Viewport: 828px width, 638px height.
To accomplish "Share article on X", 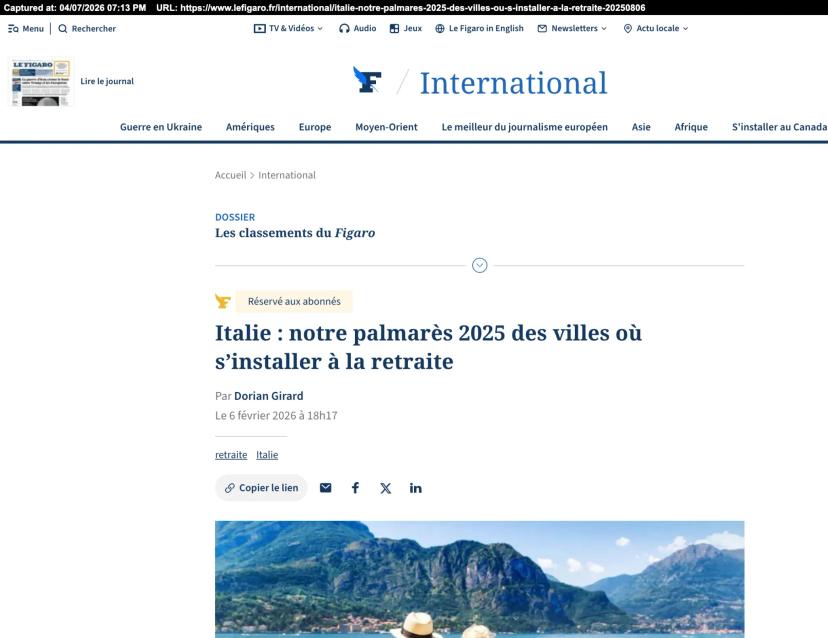I will coord(385,488).
